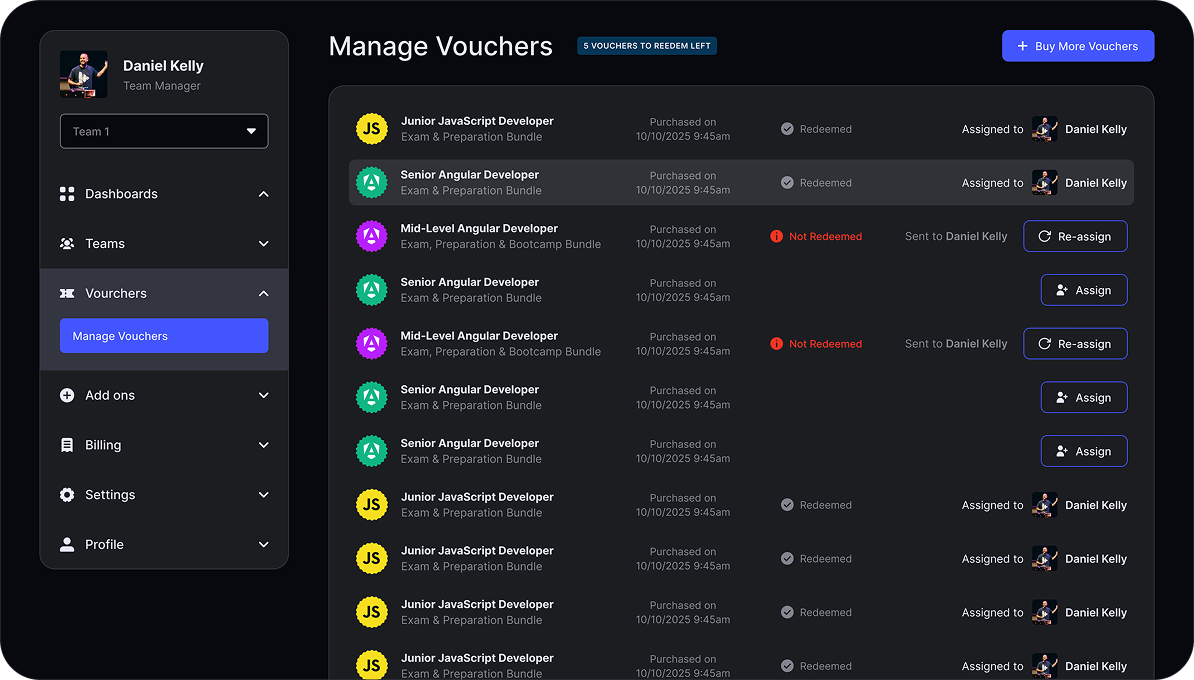Click the Dashboards grid icon

click(x=67, y=194)
